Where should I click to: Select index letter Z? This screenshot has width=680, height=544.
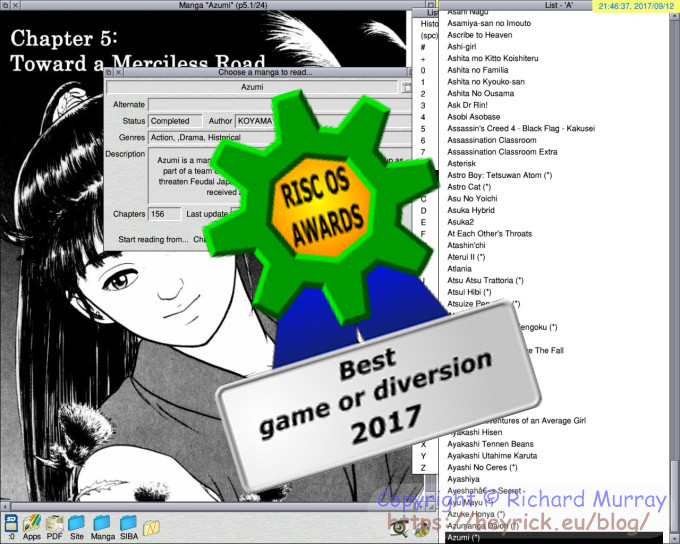pos(423,468)
